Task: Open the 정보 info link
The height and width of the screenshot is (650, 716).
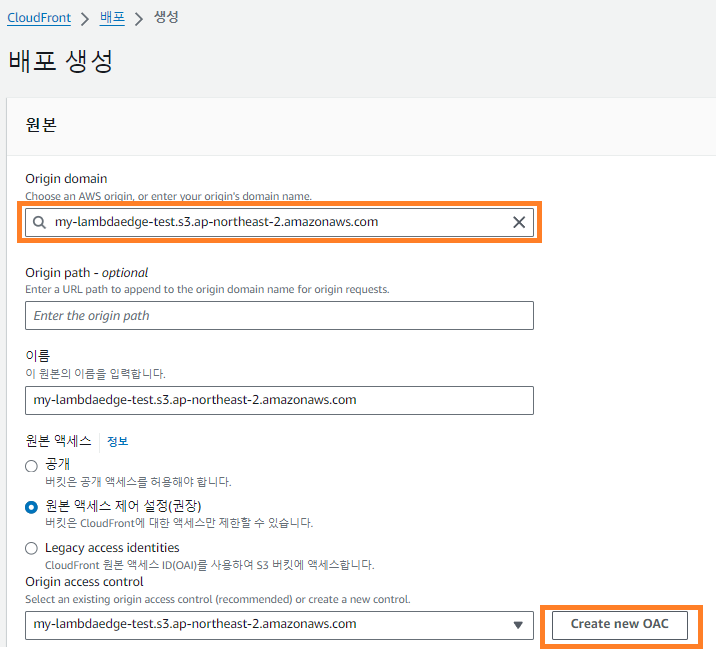Action: point(117,441)
